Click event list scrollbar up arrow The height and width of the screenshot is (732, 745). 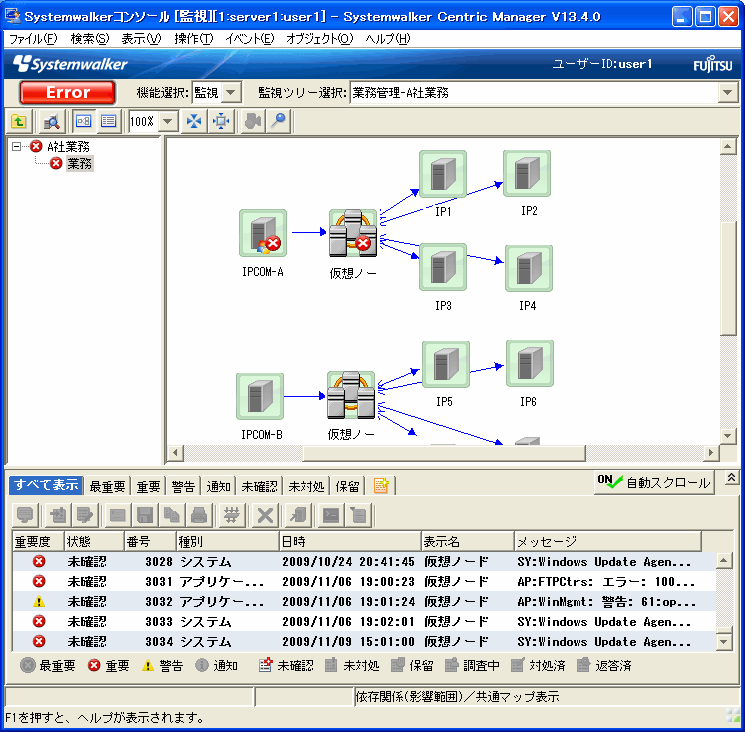click(x=723, y=561)
